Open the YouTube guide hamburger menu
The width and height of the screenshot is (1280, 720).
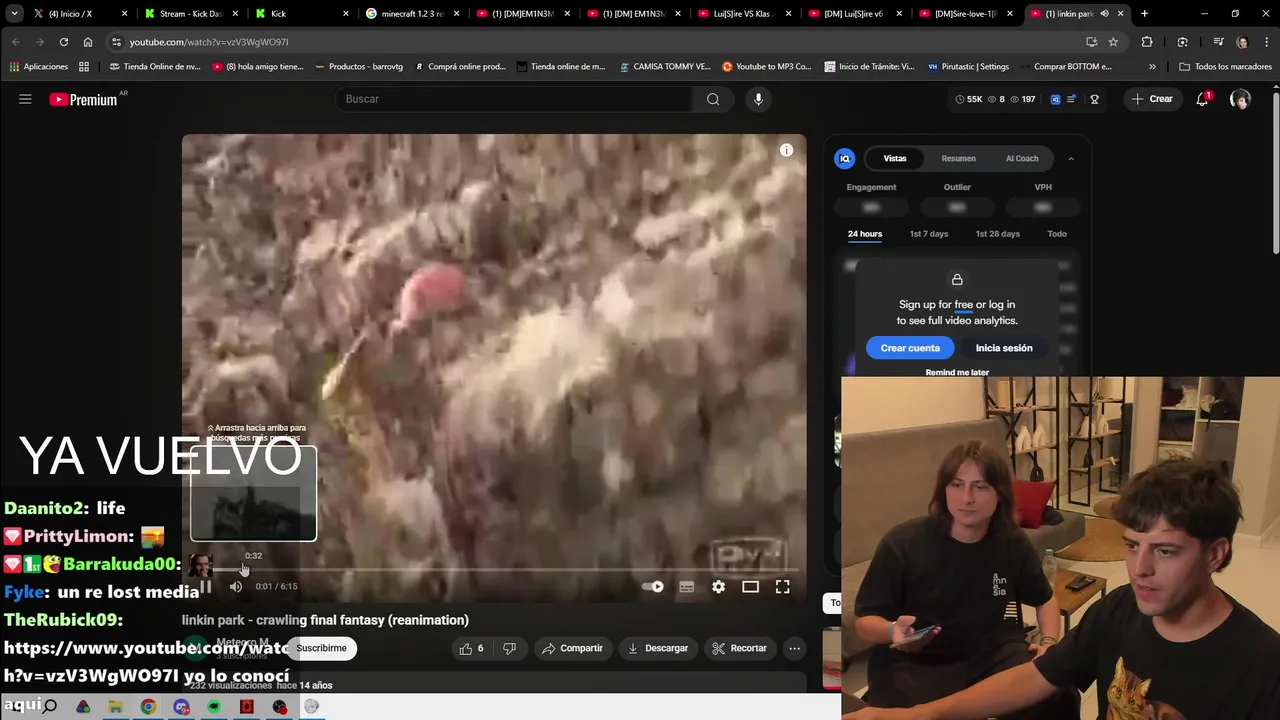[x=25, y=99]
